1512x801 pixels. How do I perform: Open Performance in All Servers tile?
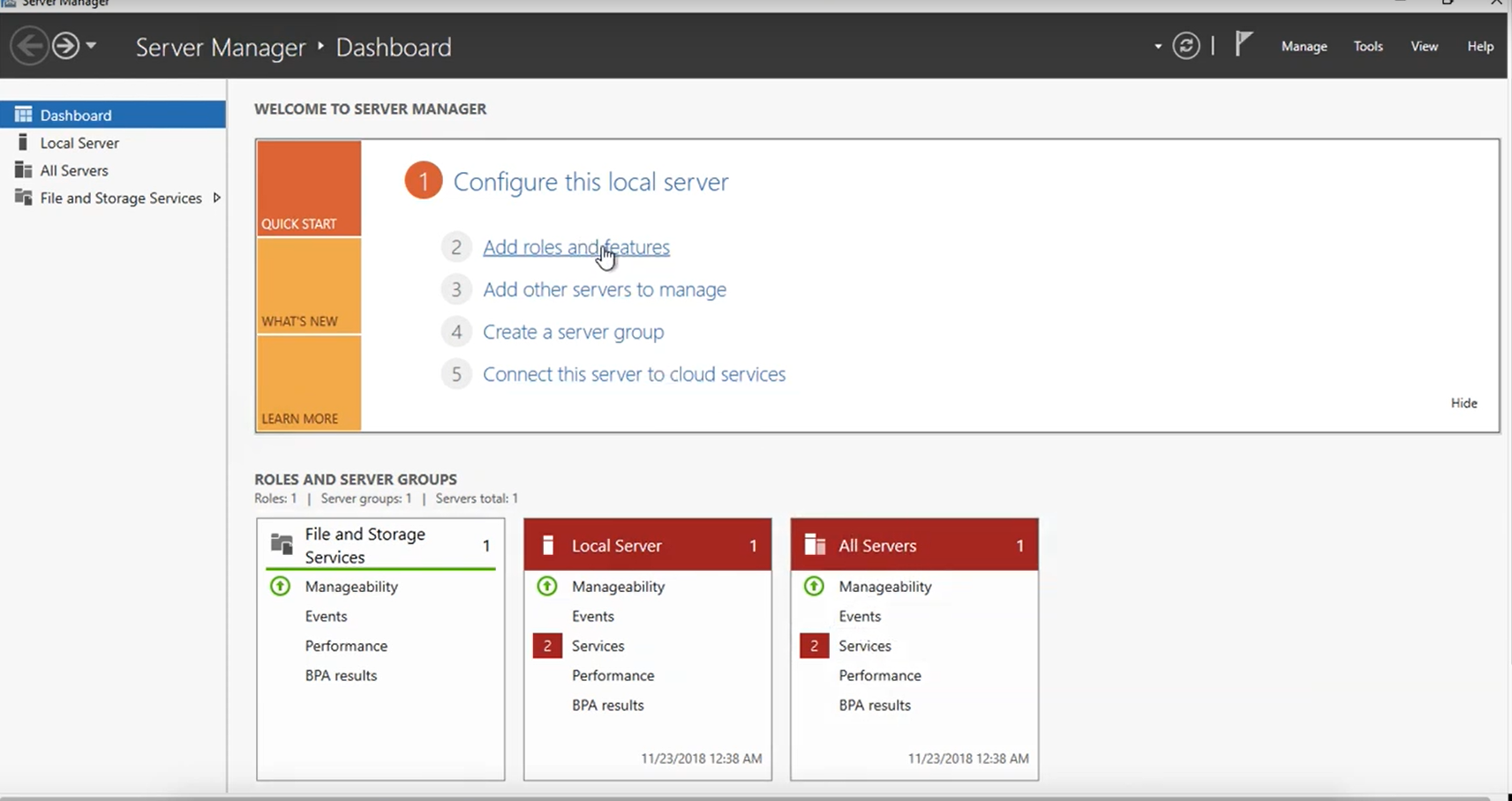click(x=880, y=676)
